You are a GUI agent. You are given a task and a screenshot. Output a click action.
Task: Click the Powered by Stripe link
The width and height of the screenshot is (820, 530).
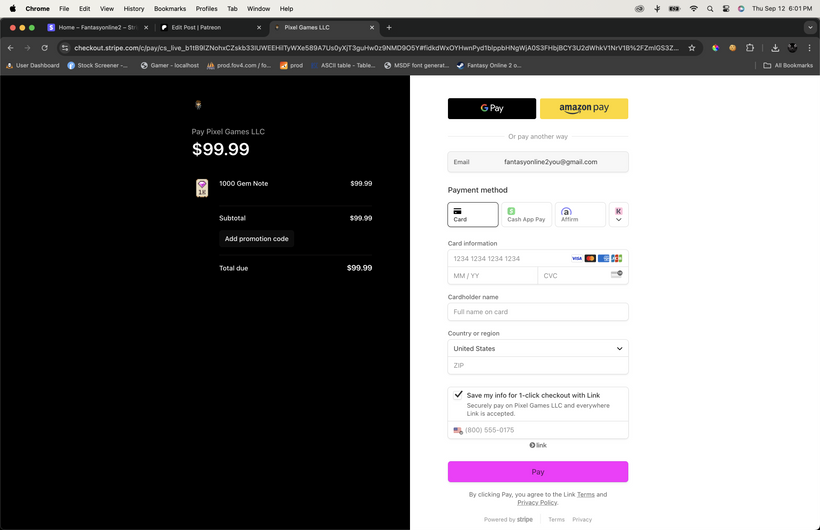point(508,520)
